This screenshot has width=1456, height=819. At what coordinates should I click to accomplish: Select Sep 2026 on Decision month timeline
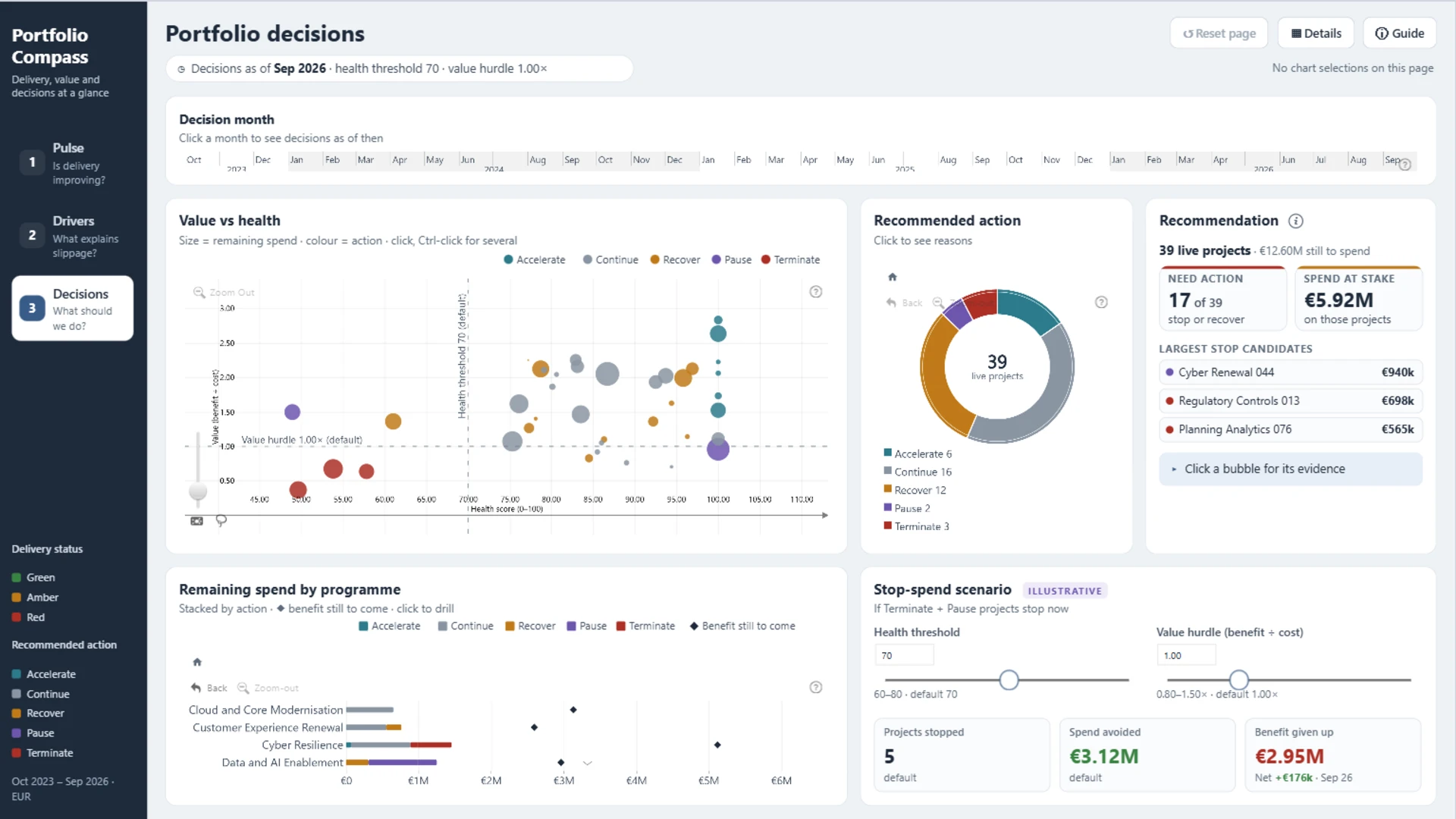pos(1392,160)
